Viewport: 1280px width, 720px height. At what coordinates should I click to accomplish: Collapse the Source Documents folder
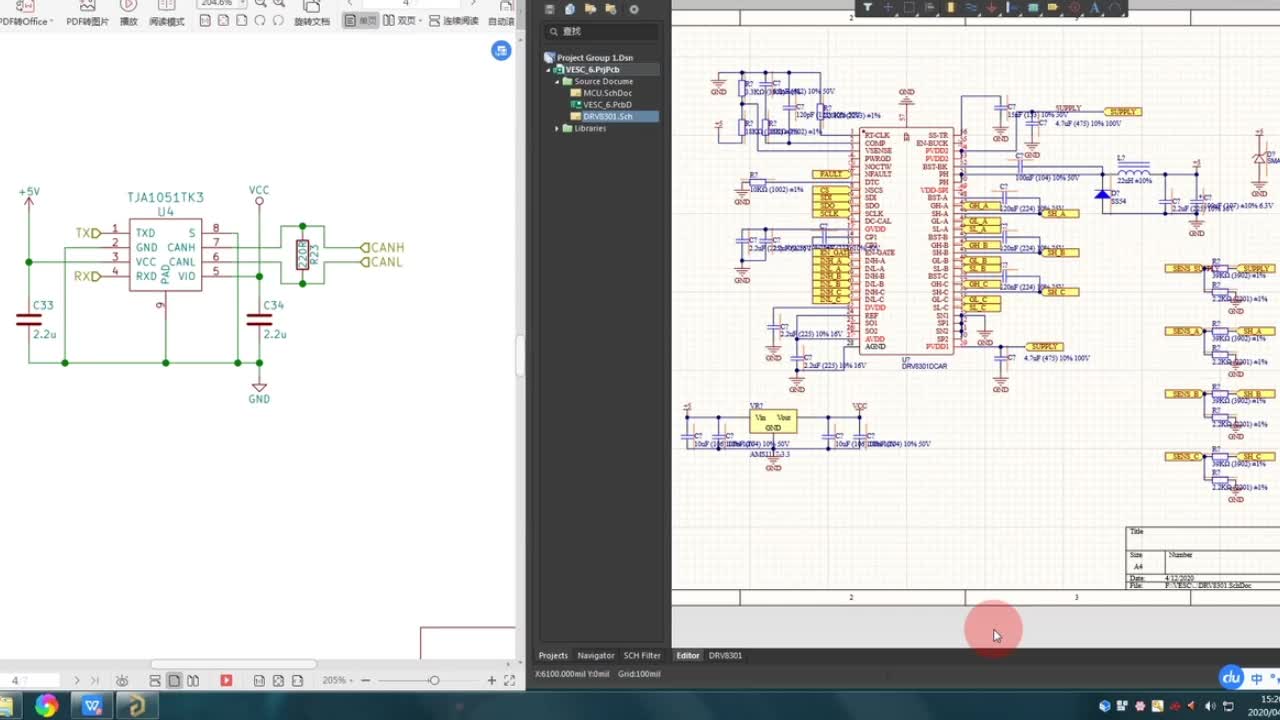(x=557, y=81)
